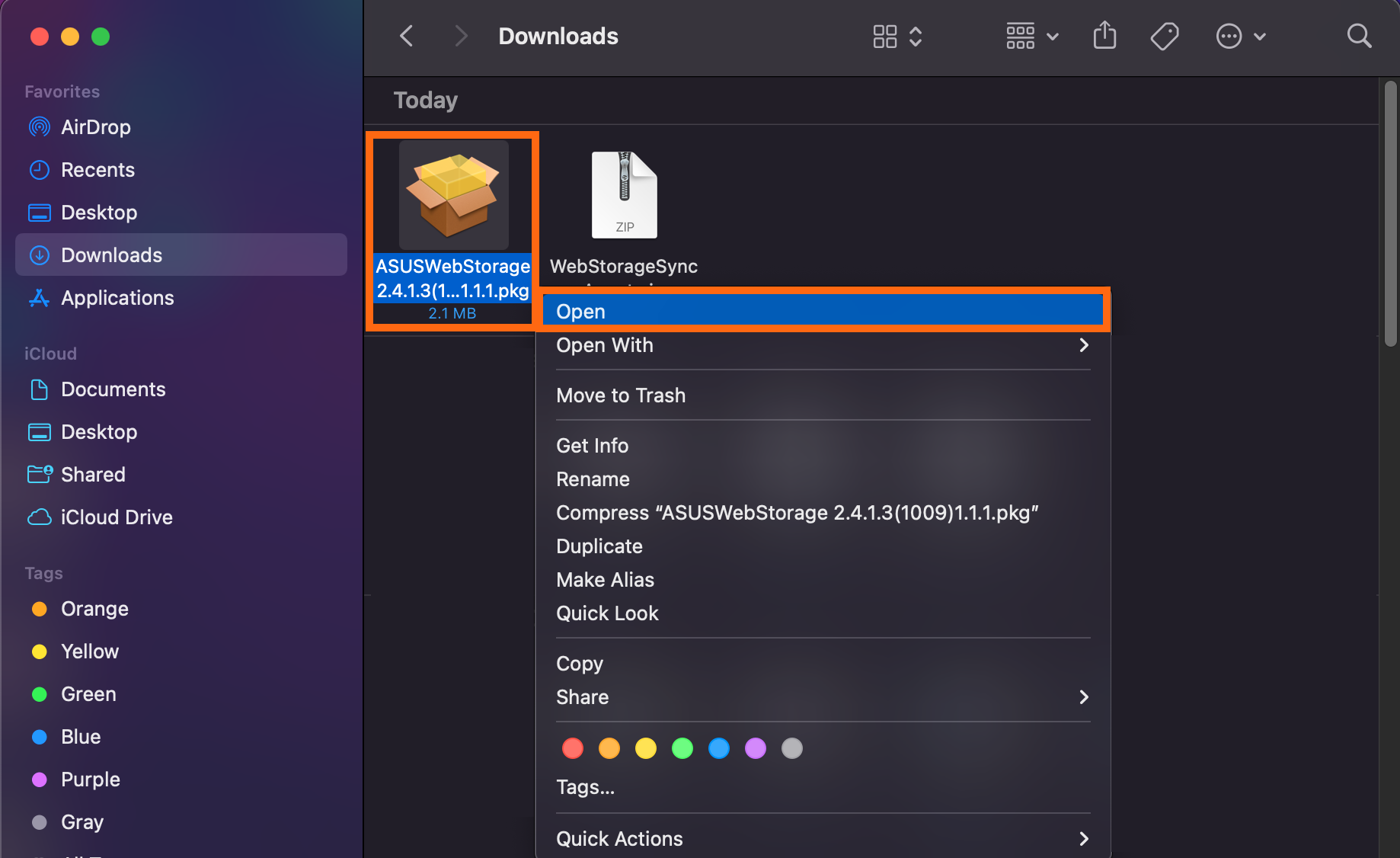Open iCloud Documents folder
1400x858 pixels.
pyautogui.click(x=181, y=389)
